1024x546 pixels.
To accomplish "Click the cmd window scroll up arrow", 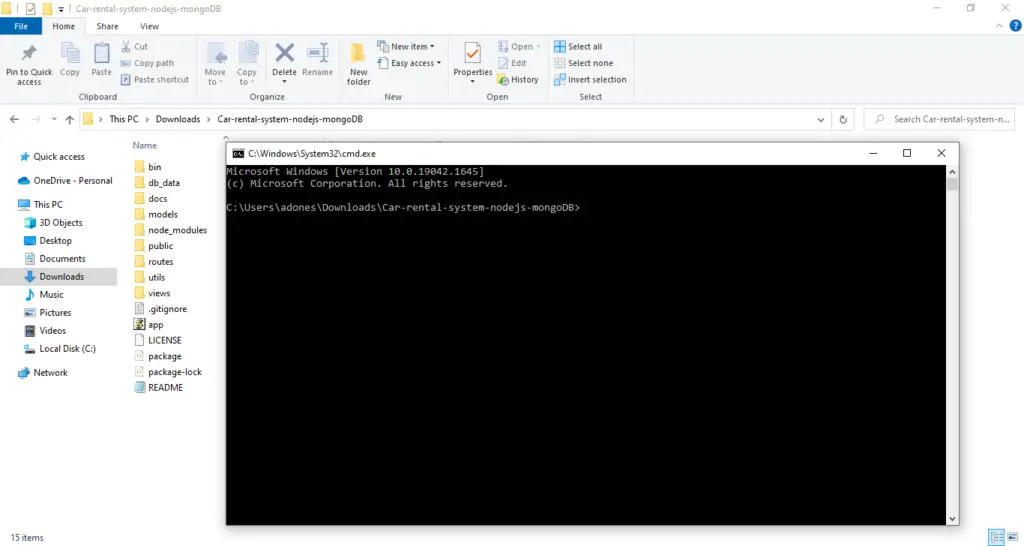I will tap(952, 172).
